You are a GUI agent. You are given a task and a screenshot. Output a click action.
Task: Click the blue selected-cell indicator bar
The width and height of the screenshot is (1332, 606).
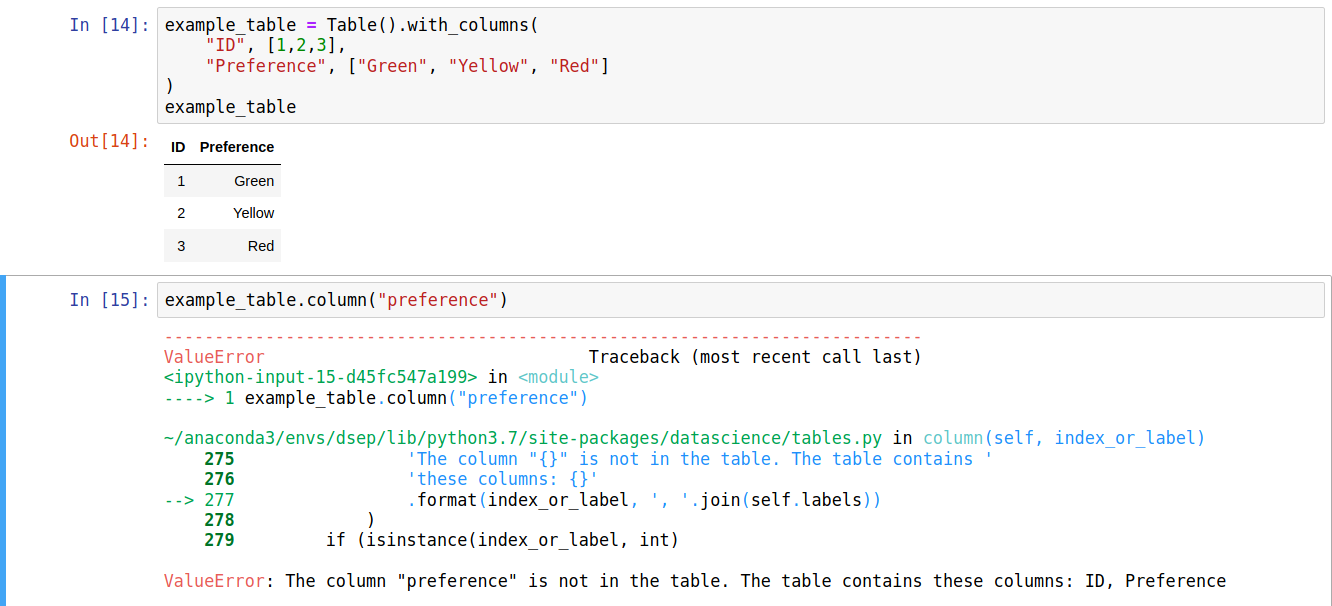pos(3,440)
